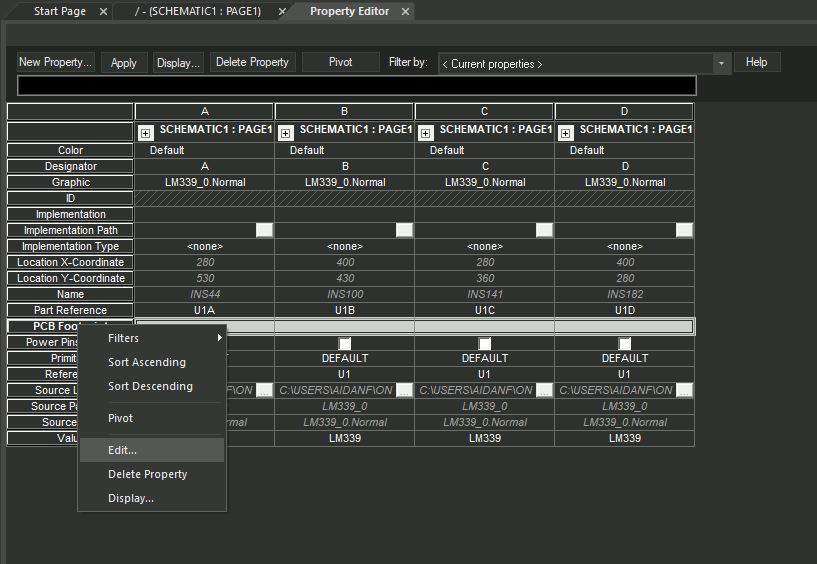Screen dimensions: 817x564
Task: Select column header D
Action: [625, 112]
